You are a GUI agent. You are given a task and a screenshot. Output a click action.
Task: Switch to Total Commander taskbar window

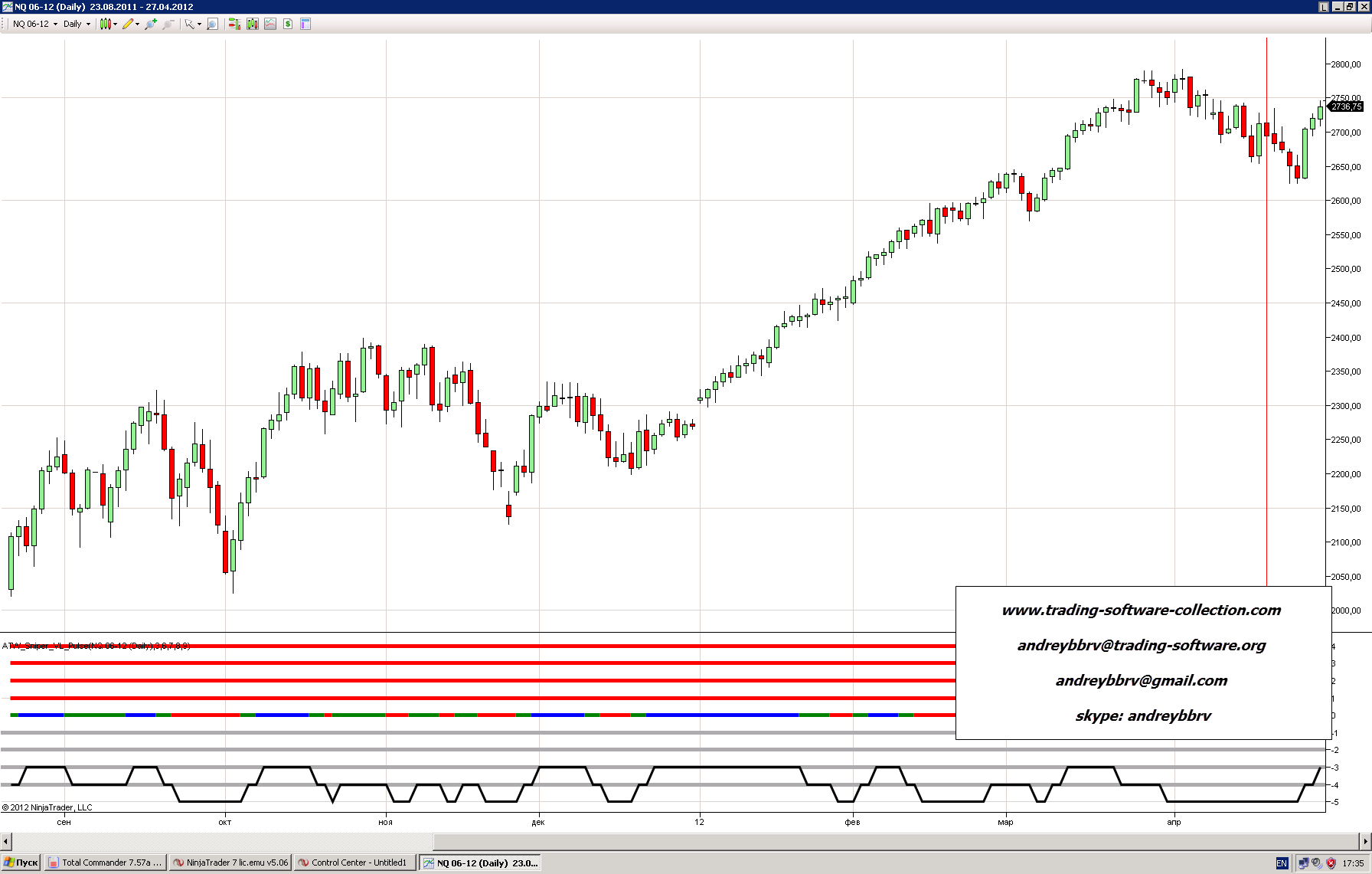pos(105,863)
